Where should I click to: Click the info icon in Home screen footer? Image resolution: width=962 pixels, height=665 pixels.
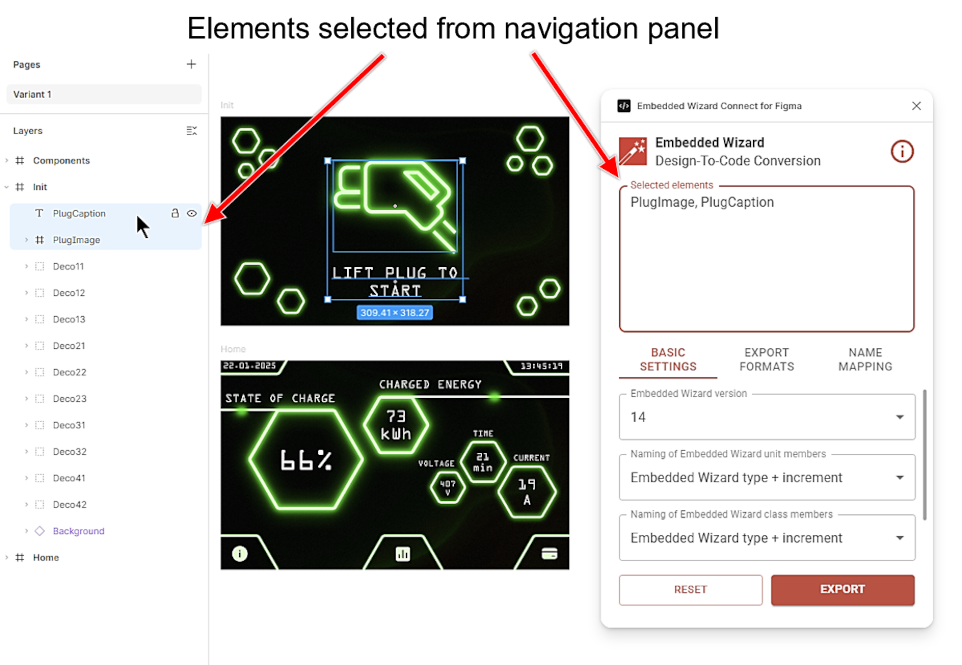tap(240, 553)
